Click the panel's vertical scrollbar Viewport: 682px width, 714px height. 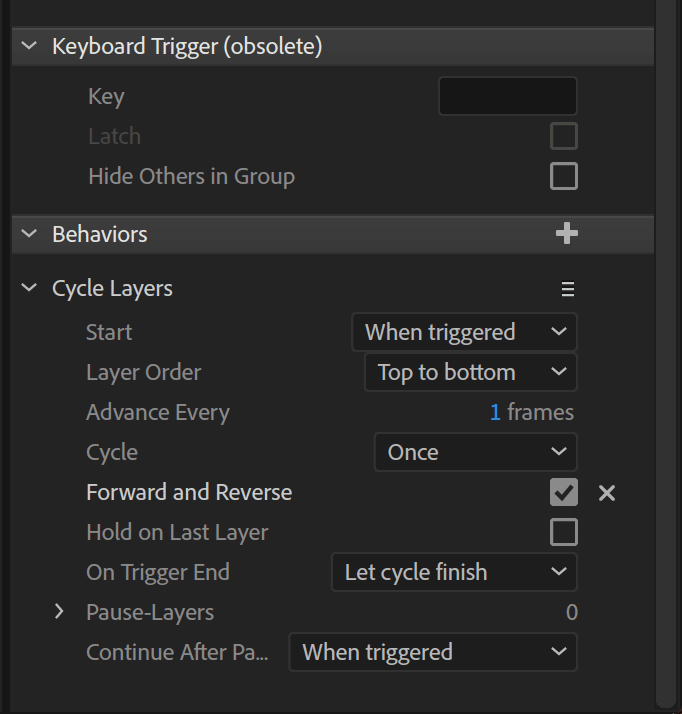tap(666, 355)
